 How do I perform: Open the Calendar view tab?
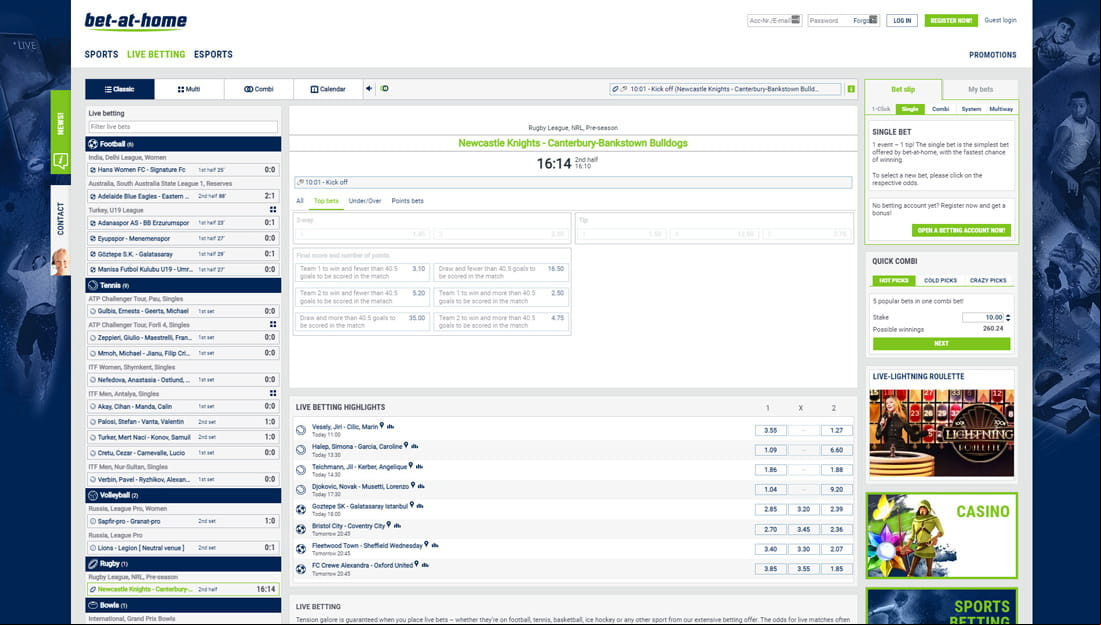[x=328, y=89]
